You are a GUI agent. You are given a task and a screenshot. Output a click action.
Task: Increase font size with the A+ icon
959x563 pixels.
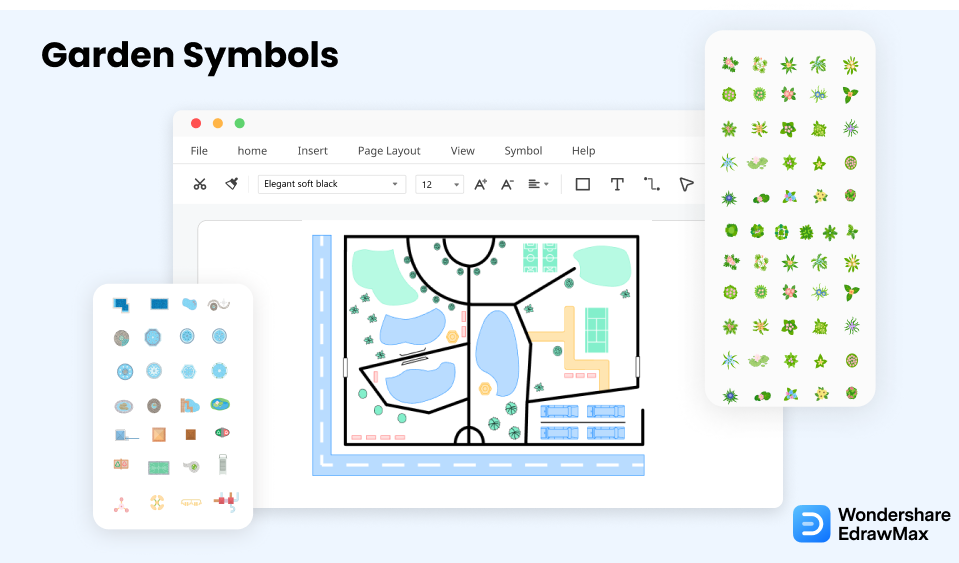tap(481, 184)
